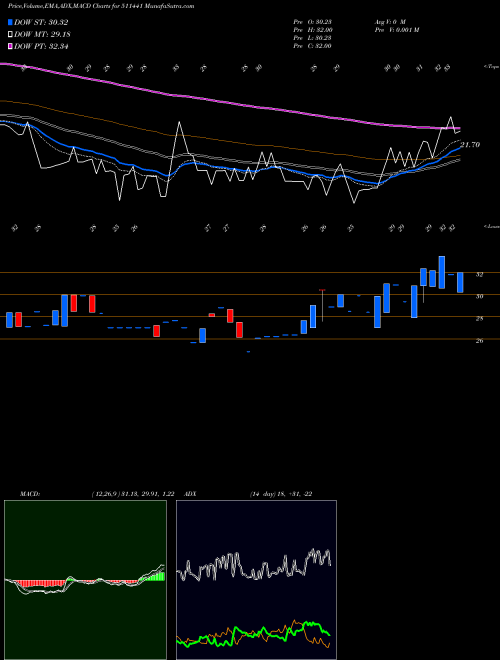Click the 32 price axis label
500x660 pixels.
pos(479,274)
